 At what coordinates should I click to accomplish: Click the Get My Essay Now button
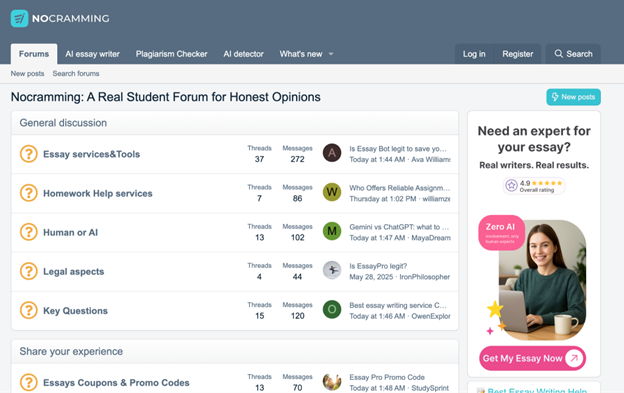(532, 358)
